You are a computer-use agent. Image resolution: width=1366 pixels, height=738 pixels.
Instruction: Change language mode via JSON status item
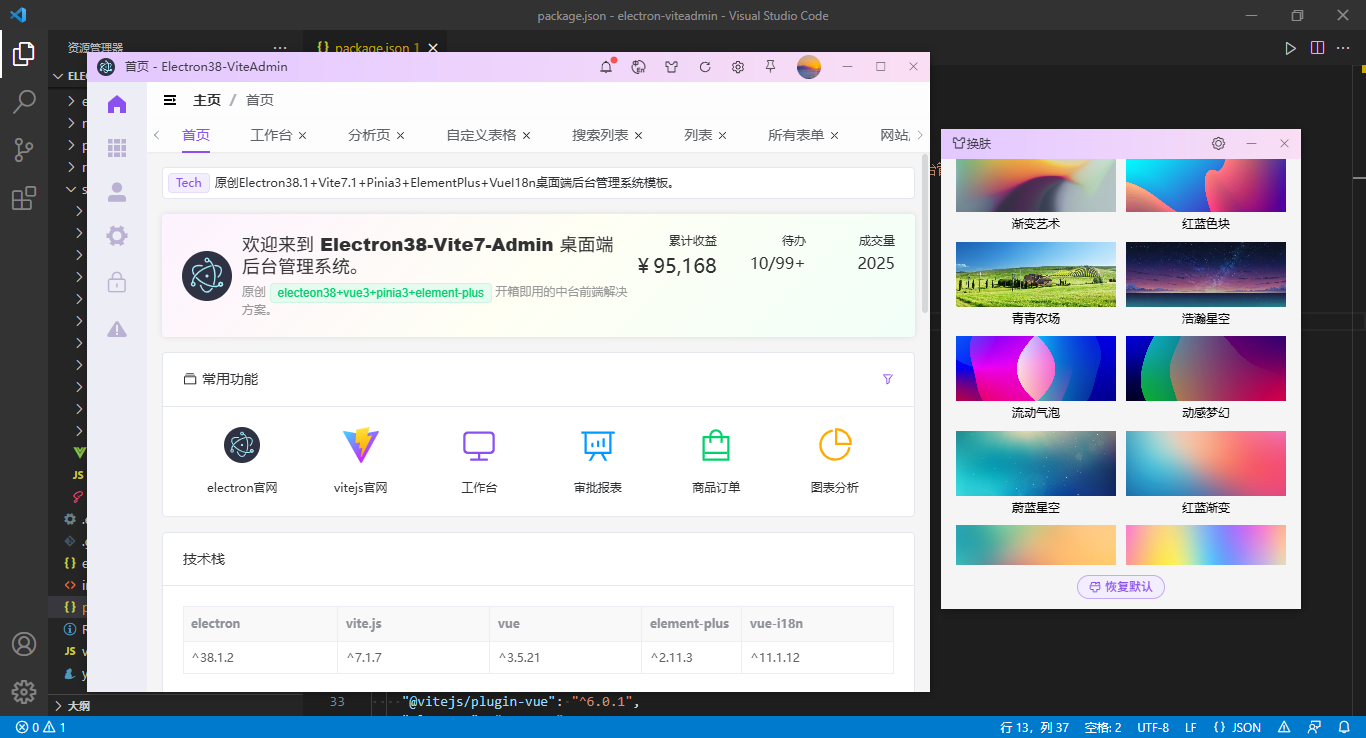pos(1237,727)
